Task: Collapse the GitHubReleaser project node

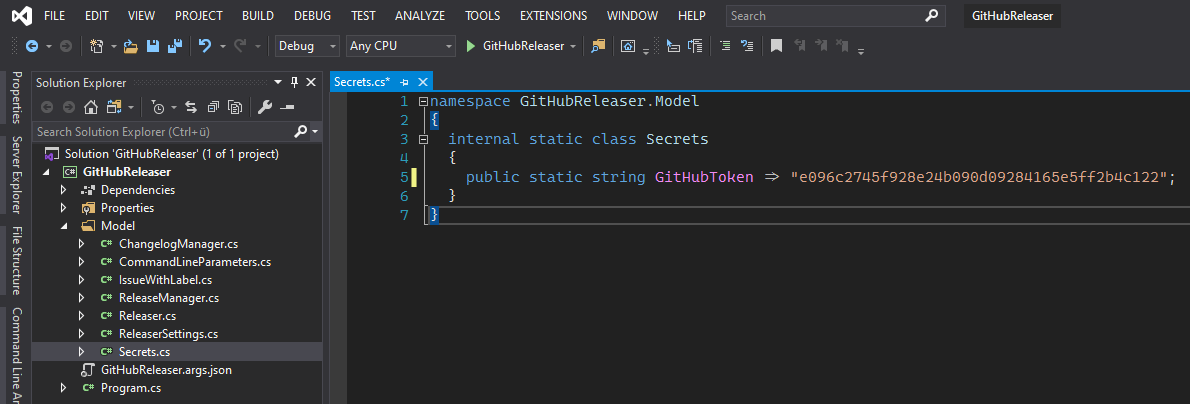Action: (47, 172)
